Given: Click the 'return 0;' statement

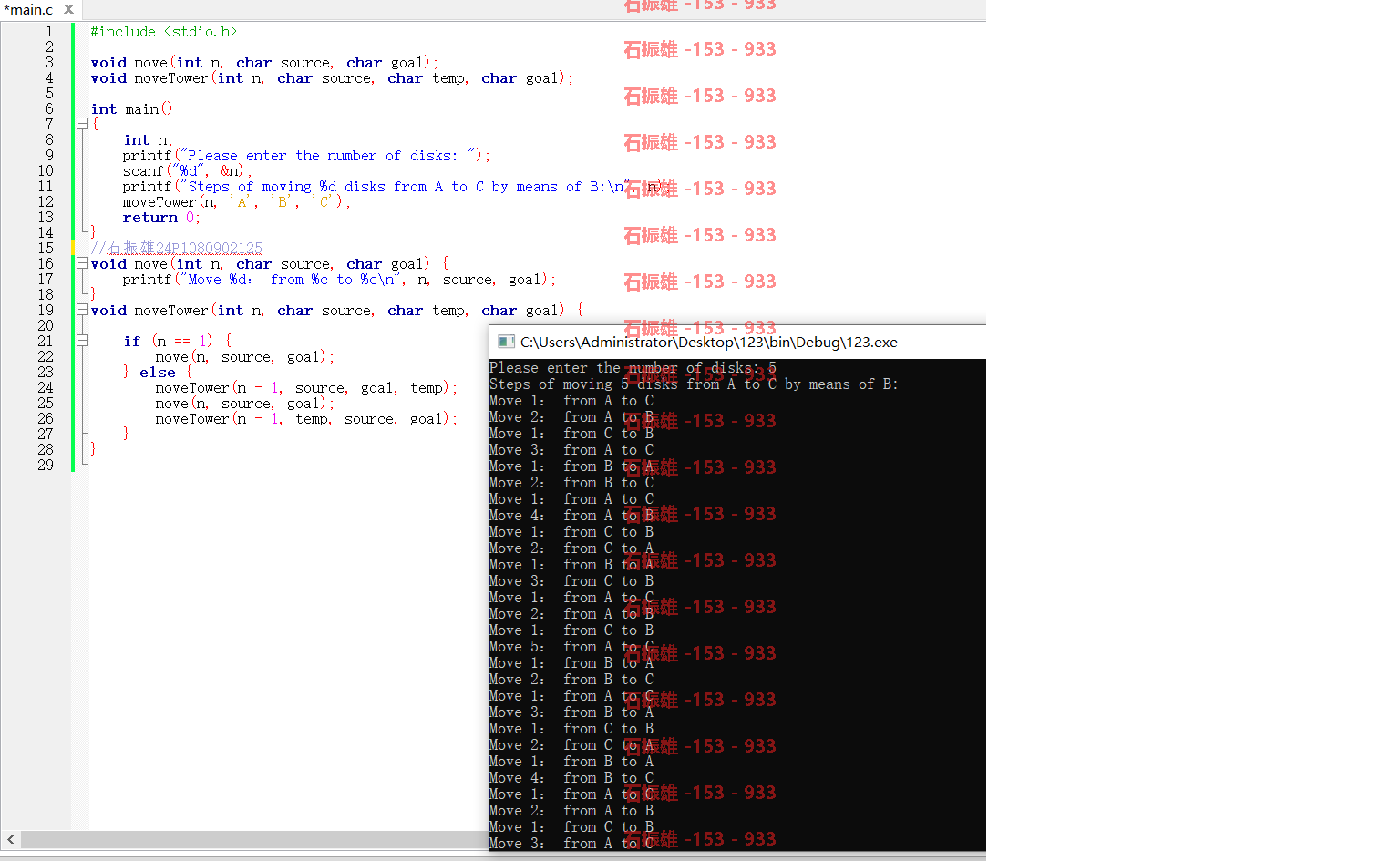Looking at the screenshot, I should tap(161, 217).
